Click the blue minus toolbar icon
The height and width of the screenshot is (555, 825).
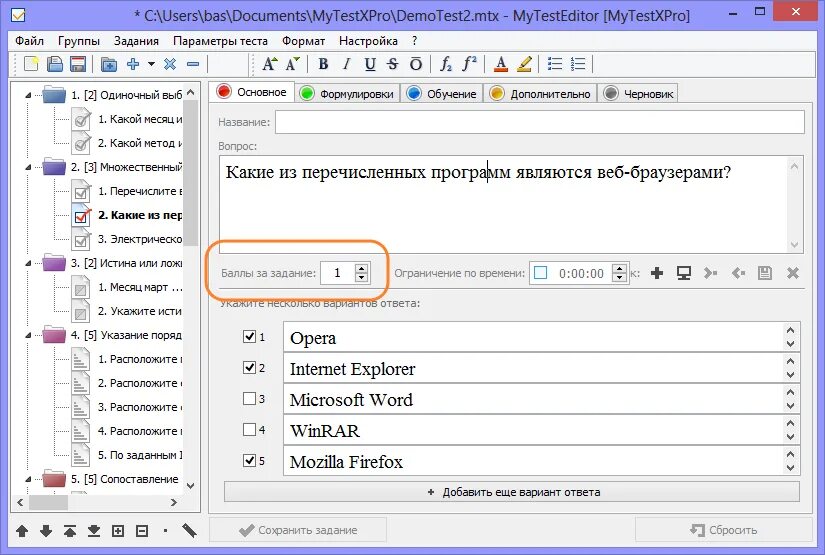tap(193, 64)
